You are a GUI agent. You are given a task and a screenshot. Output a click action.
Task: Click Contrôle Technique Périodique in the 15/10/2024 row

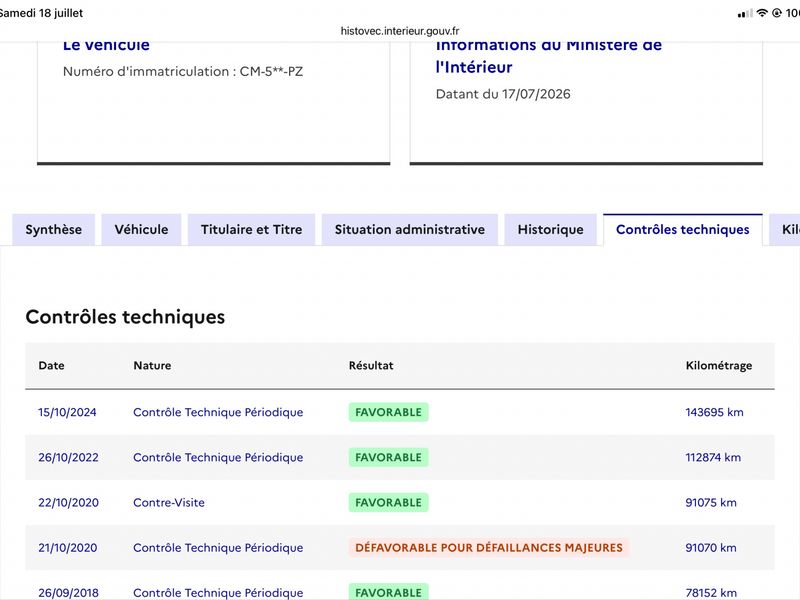point(218,412)
